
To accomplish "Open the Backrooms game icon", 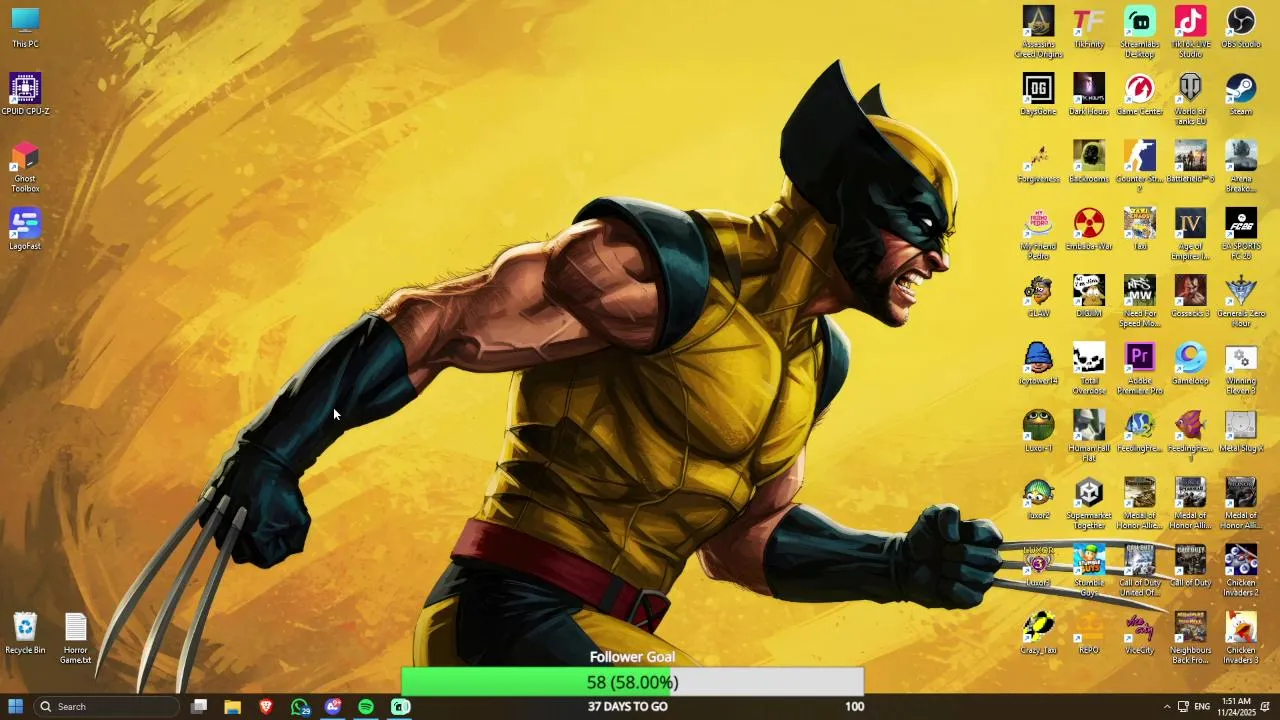I will coord(1089,161).
